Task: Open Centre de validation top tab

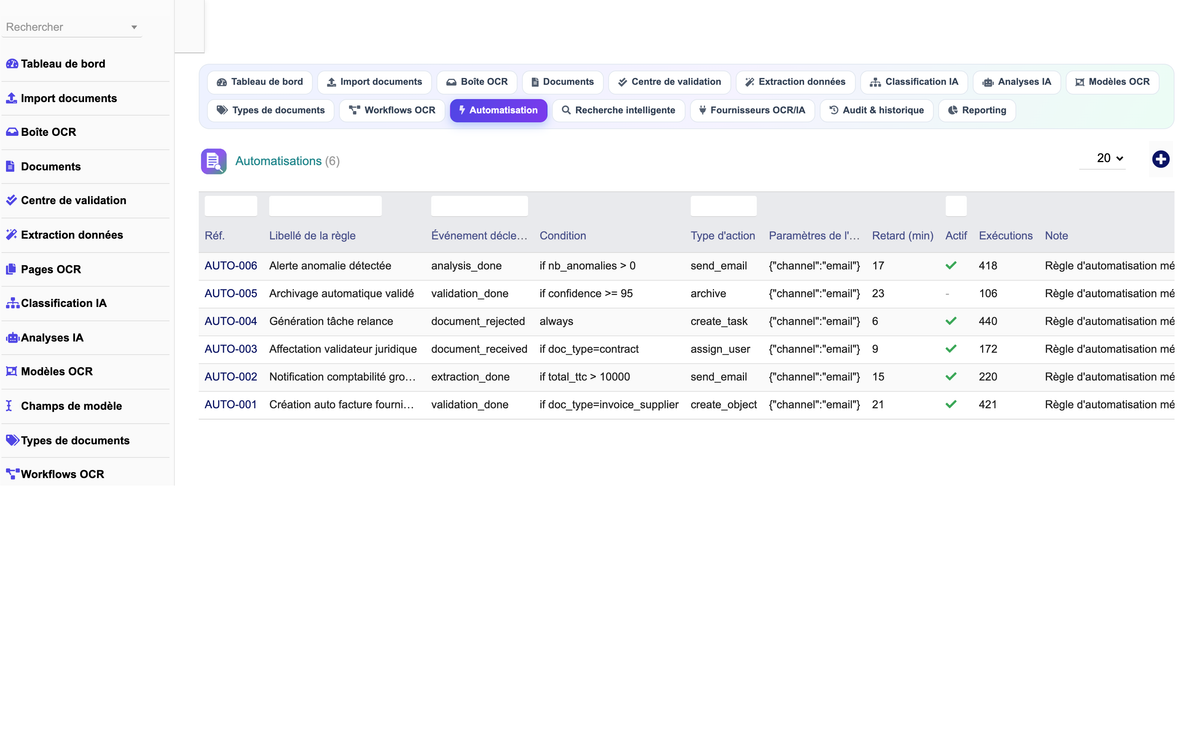Action: pos(670,82)
